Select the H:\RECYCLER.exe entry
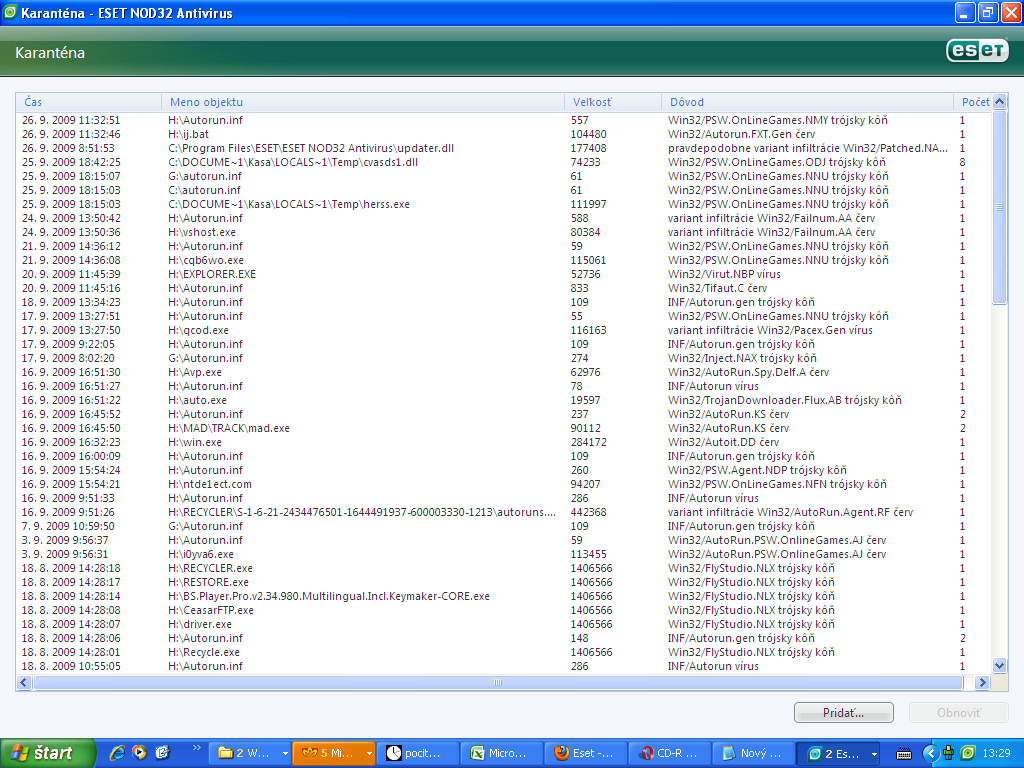The width and height of the screenshot is (1024, 768). coord(504,568)
